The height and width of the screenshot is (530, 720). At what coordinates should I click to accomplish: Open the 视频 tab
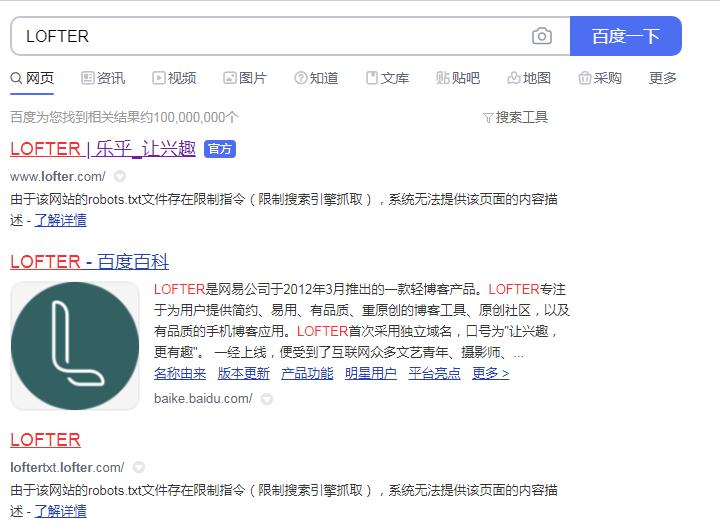pos(174,78)
